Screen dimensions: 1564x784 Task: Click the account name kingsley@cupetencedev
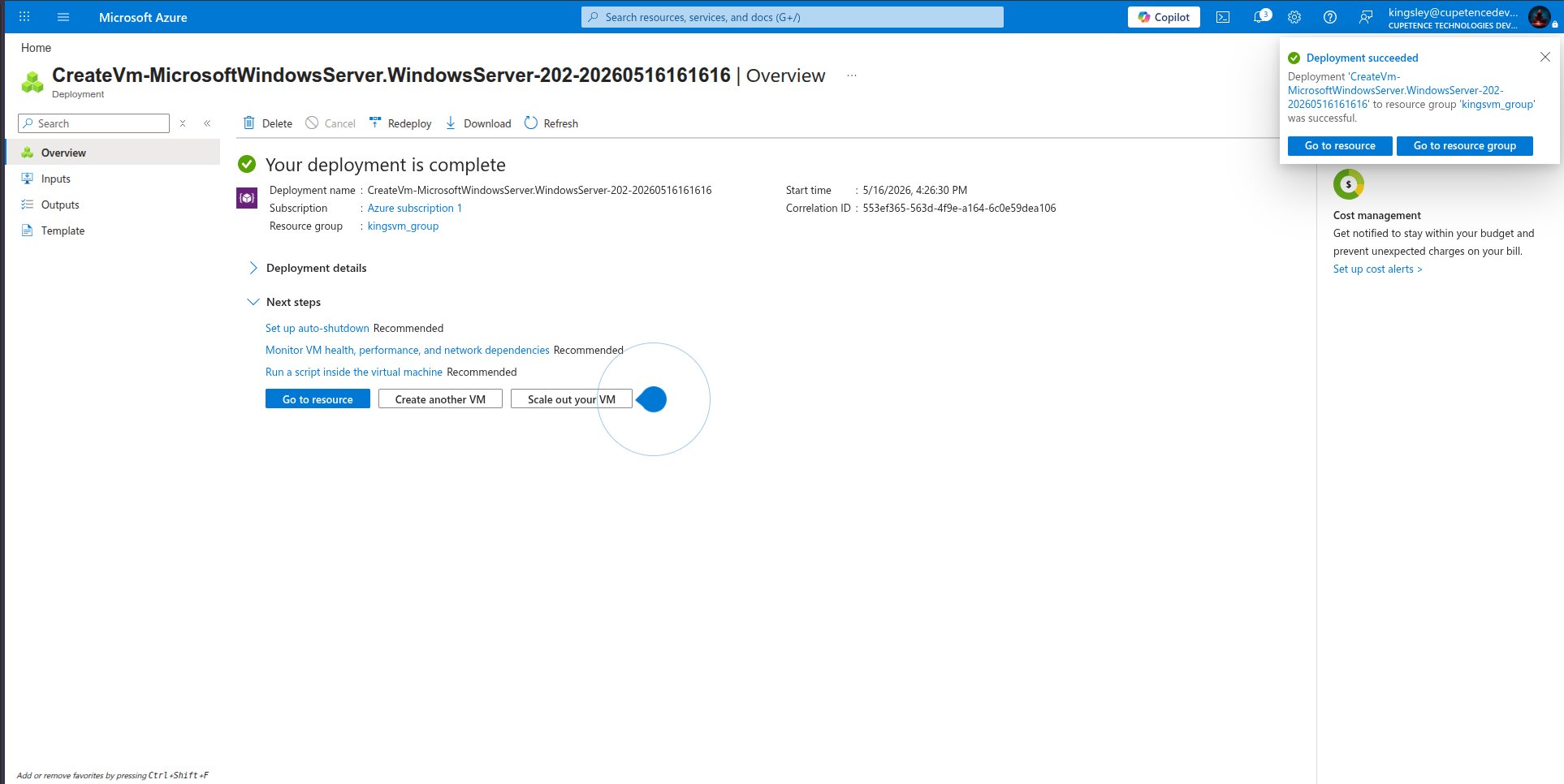pos(1453,12)
